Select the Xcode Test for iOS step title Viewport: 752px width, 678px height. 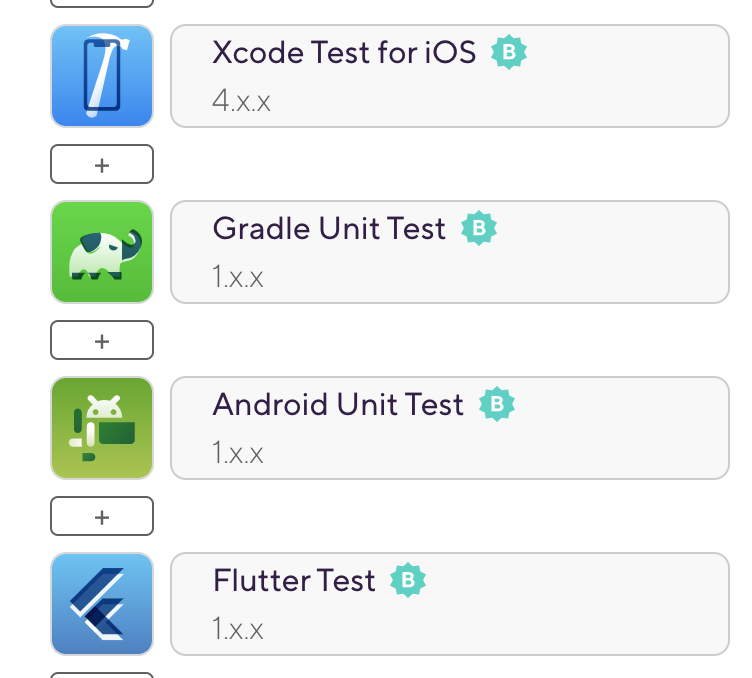[x=344, y=52]
